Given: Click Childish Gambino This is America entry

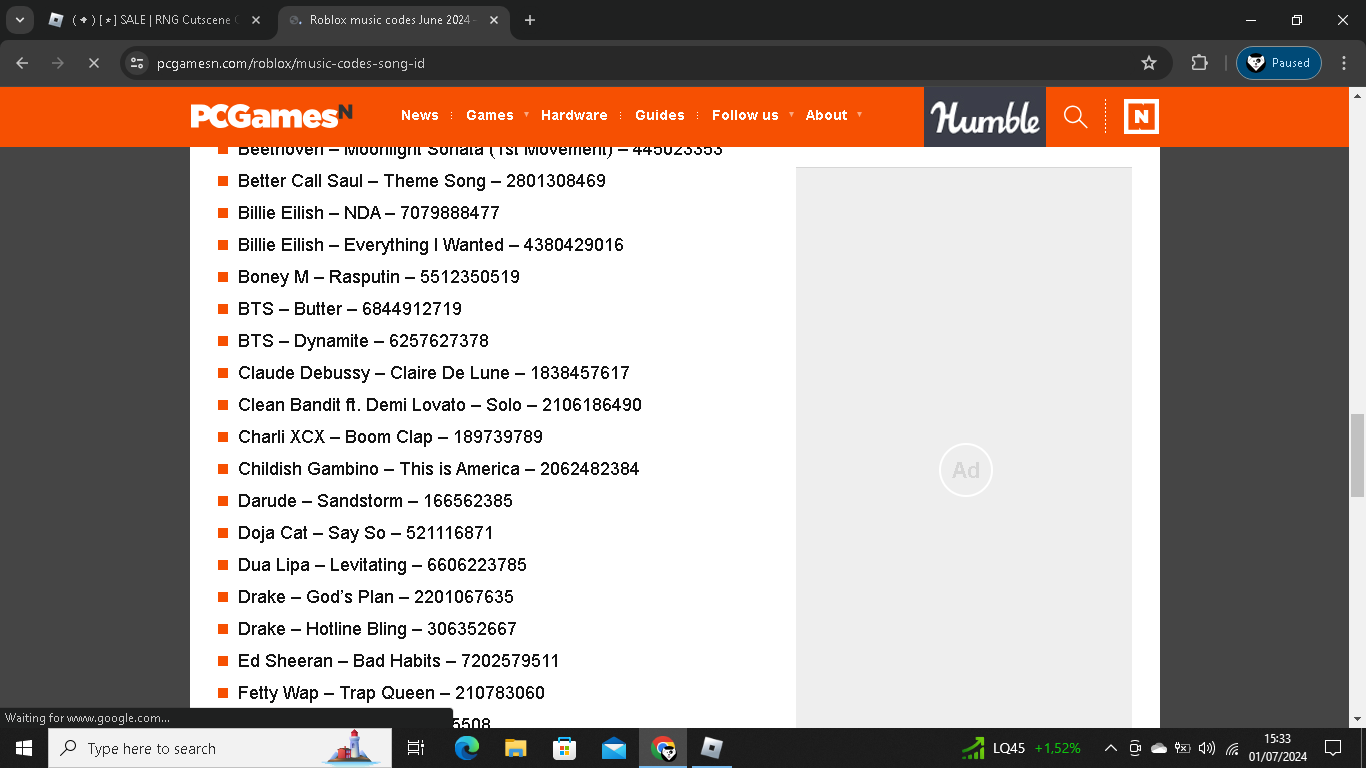Looking at the screenshot, I should [x=439, y=469].
